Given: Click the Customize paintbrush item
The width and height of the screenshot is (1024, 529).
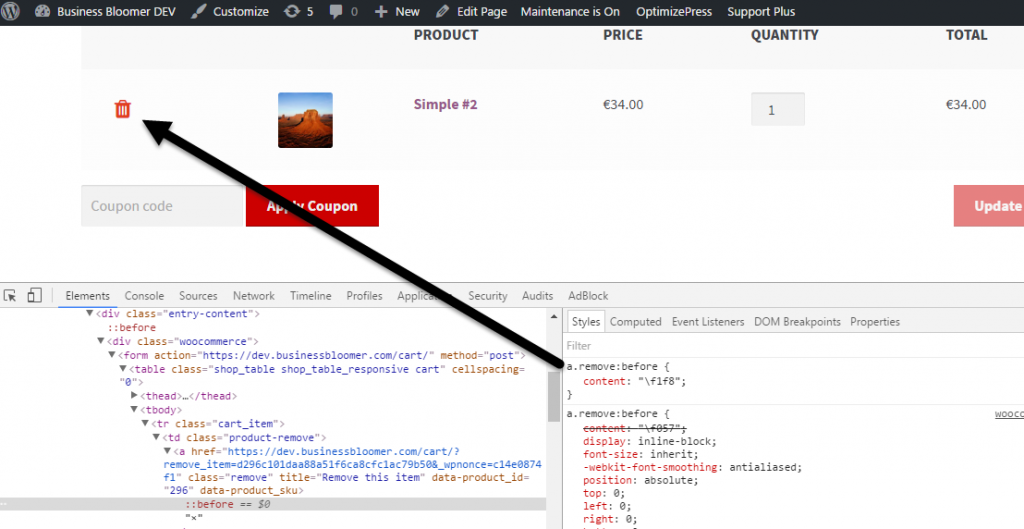Looking at the screenshot, I should click(231, 12).
